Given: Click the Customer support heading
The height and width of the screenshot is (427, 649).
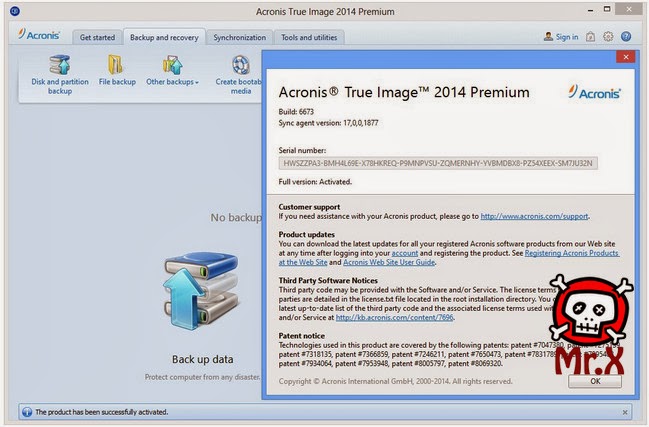Looking at the screenshot, I should [309, 207].
